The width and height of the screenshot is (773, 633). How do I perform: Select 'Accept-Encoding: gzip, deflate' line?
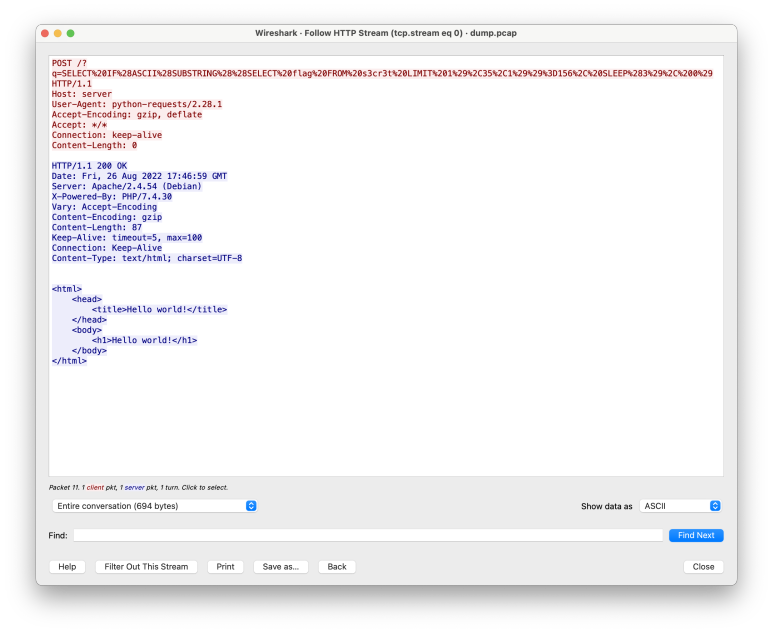127,114
